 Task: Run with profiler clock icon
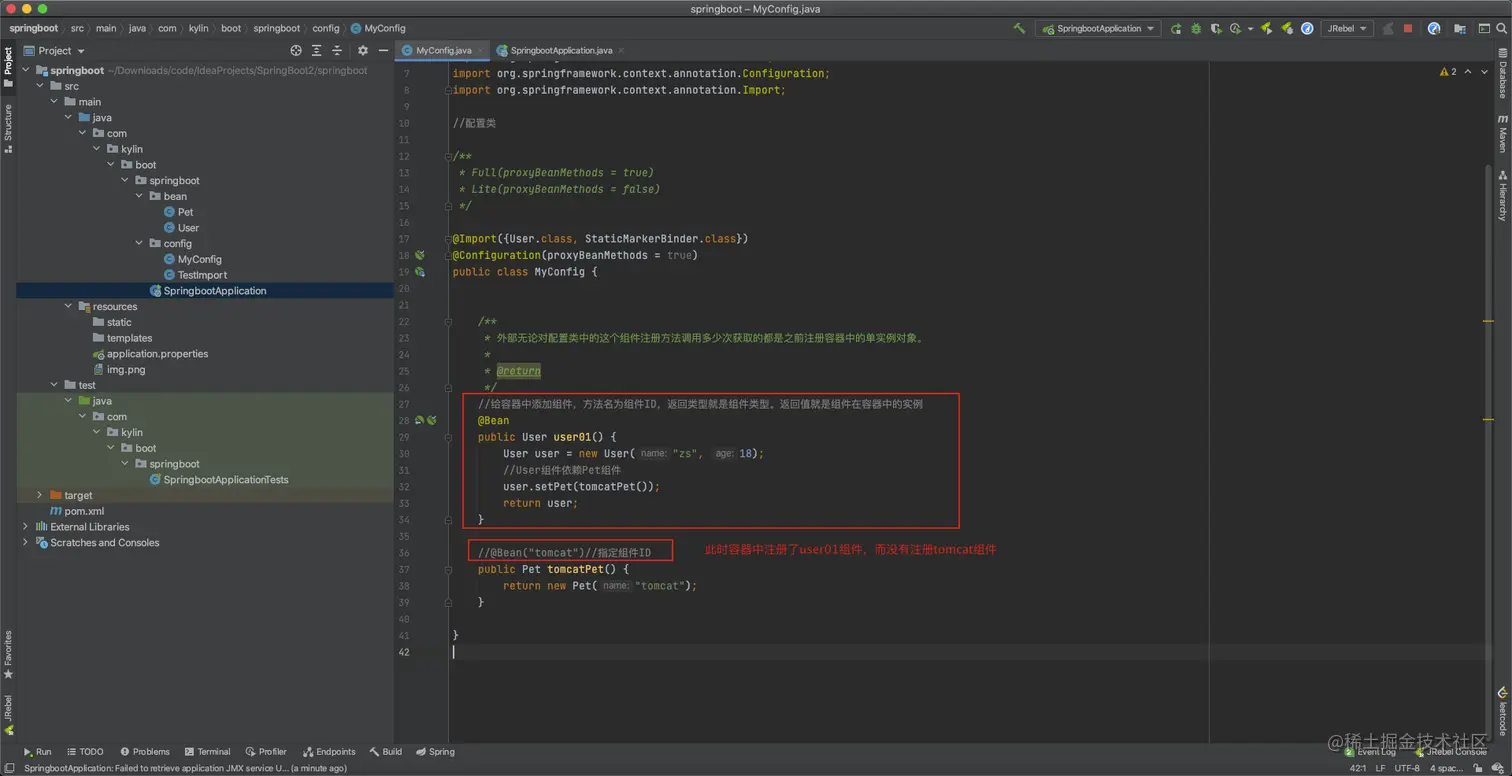tap(1236, 28)
